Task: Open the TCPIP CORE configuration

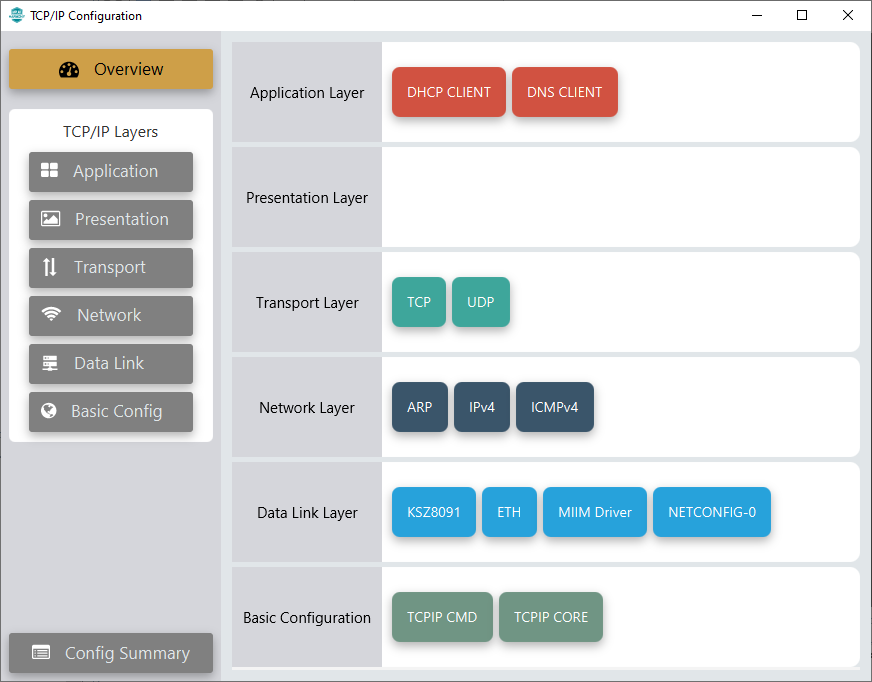Action: (x=551, y=617)
